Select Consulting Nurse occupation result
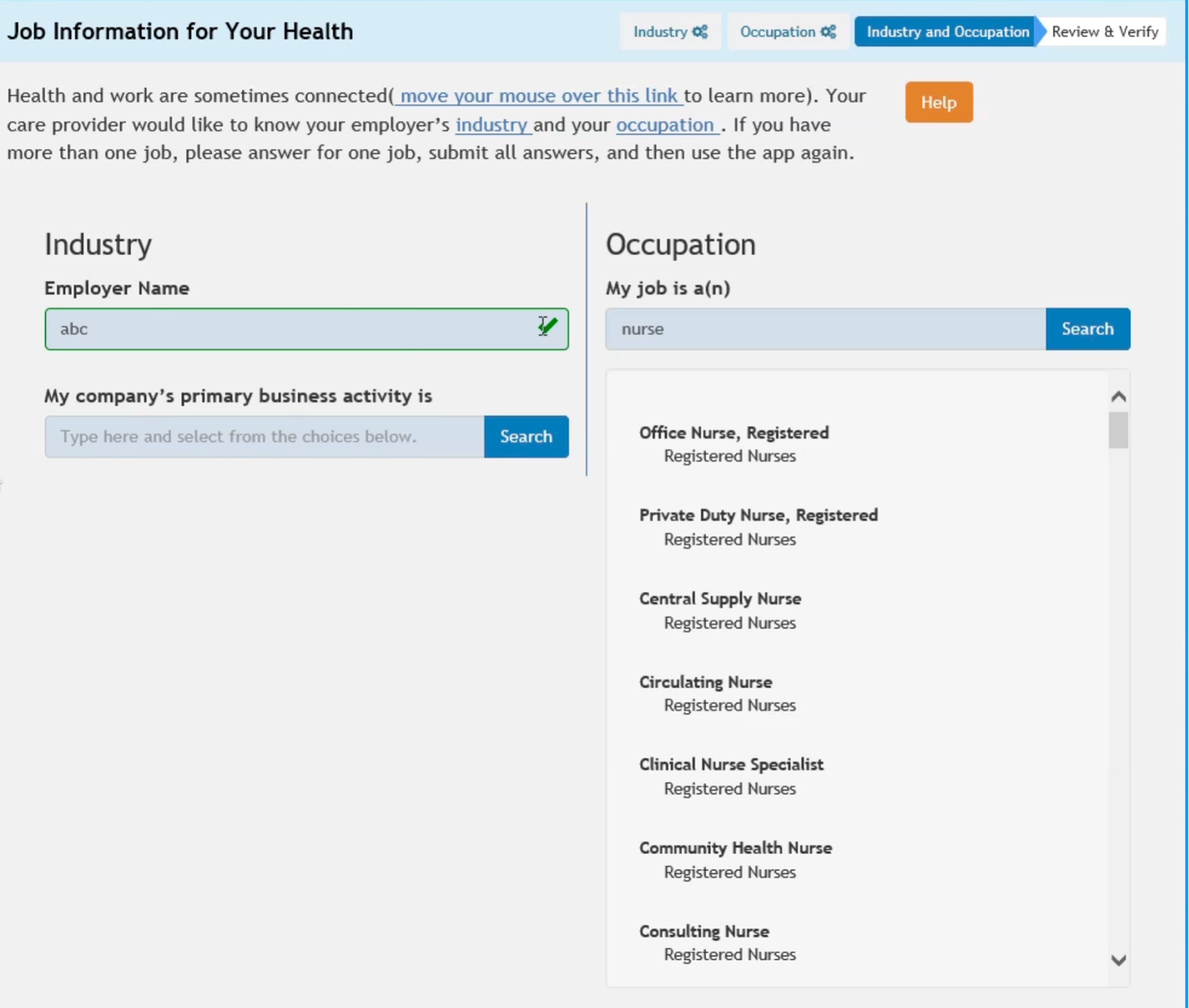 (704, 932)
